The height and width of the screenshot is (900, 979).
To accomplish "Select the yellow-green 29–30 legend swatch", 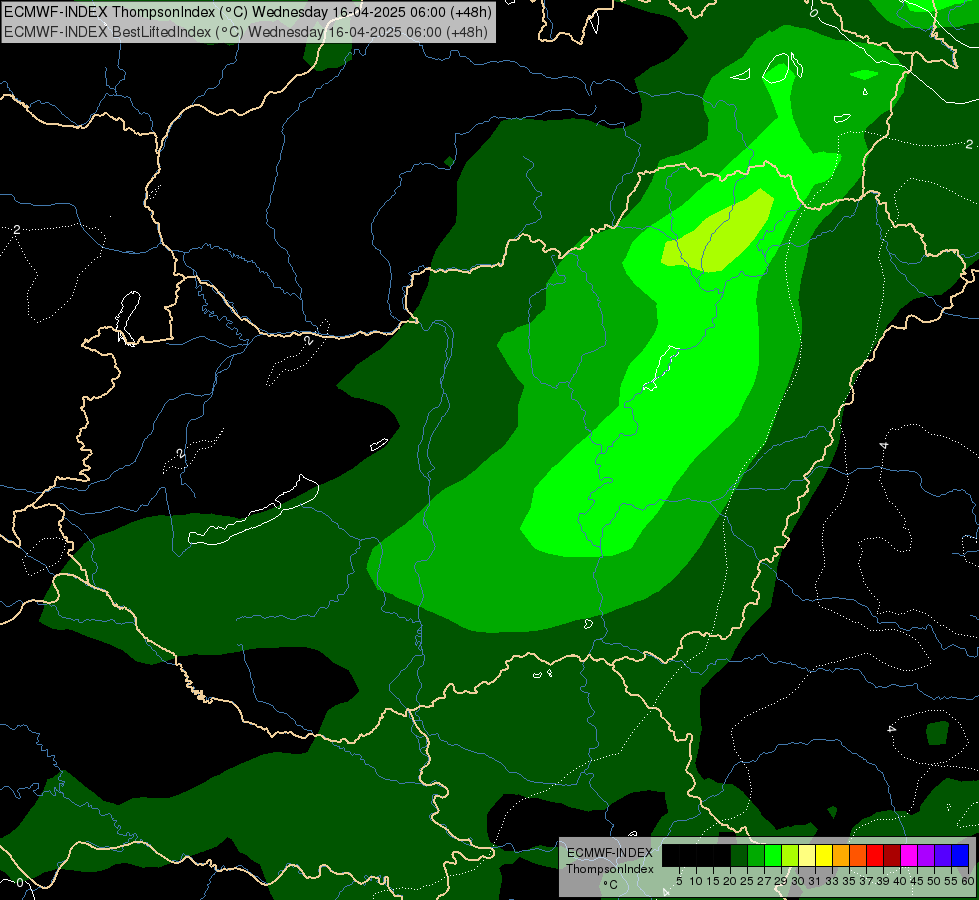I will coord(790,855).
